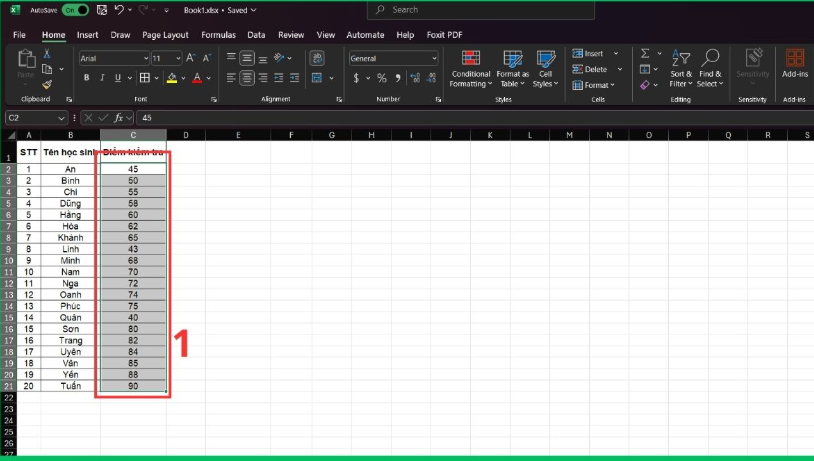Open Cell Styles gallery
Image resolution: width=814 pixels, height=461 pixels.
coord(545,69)
